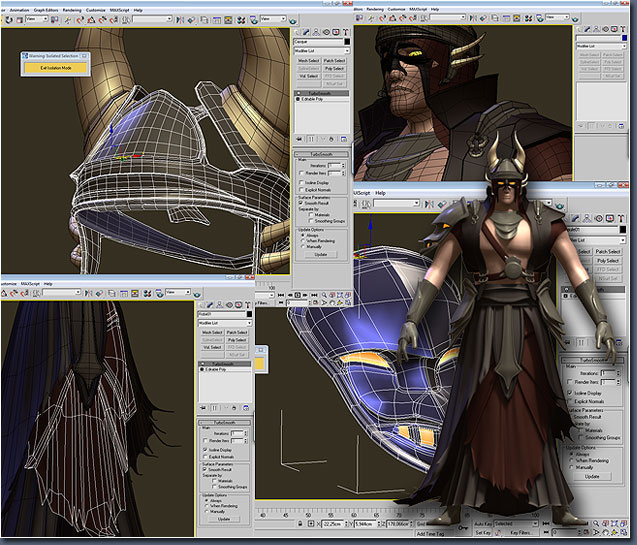This screenshot has width=637, height=545.
Task: Click the black color swatch beside Casque
Action: (346, 41)
